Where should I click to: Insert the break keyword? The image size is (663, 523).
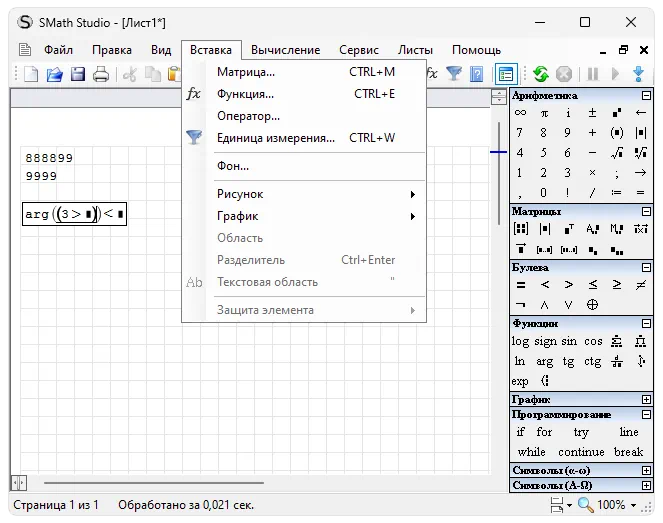coord(628,452)
